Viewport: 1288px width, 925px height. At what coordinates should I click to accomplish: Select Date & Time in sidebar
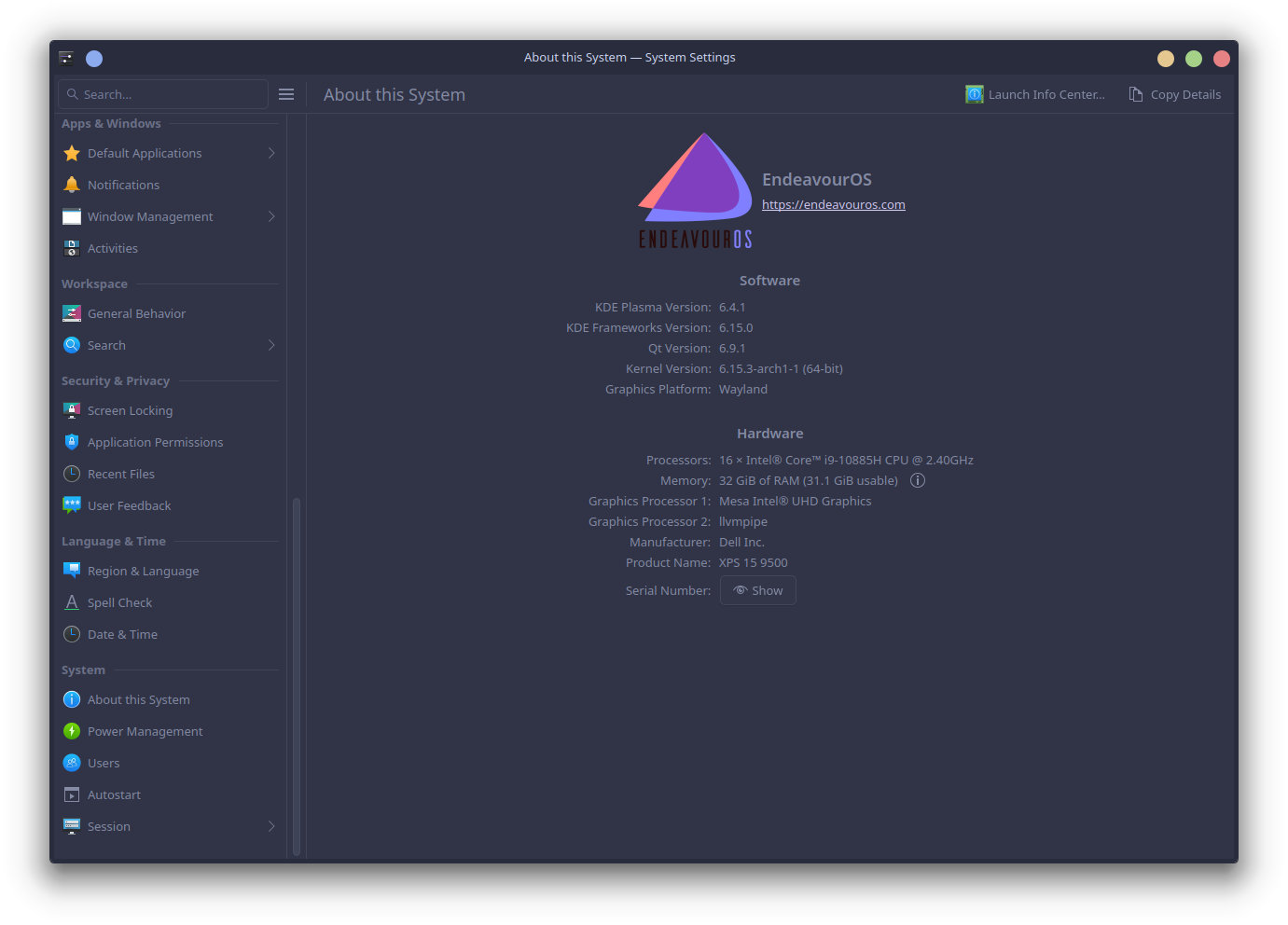(122, 634)
